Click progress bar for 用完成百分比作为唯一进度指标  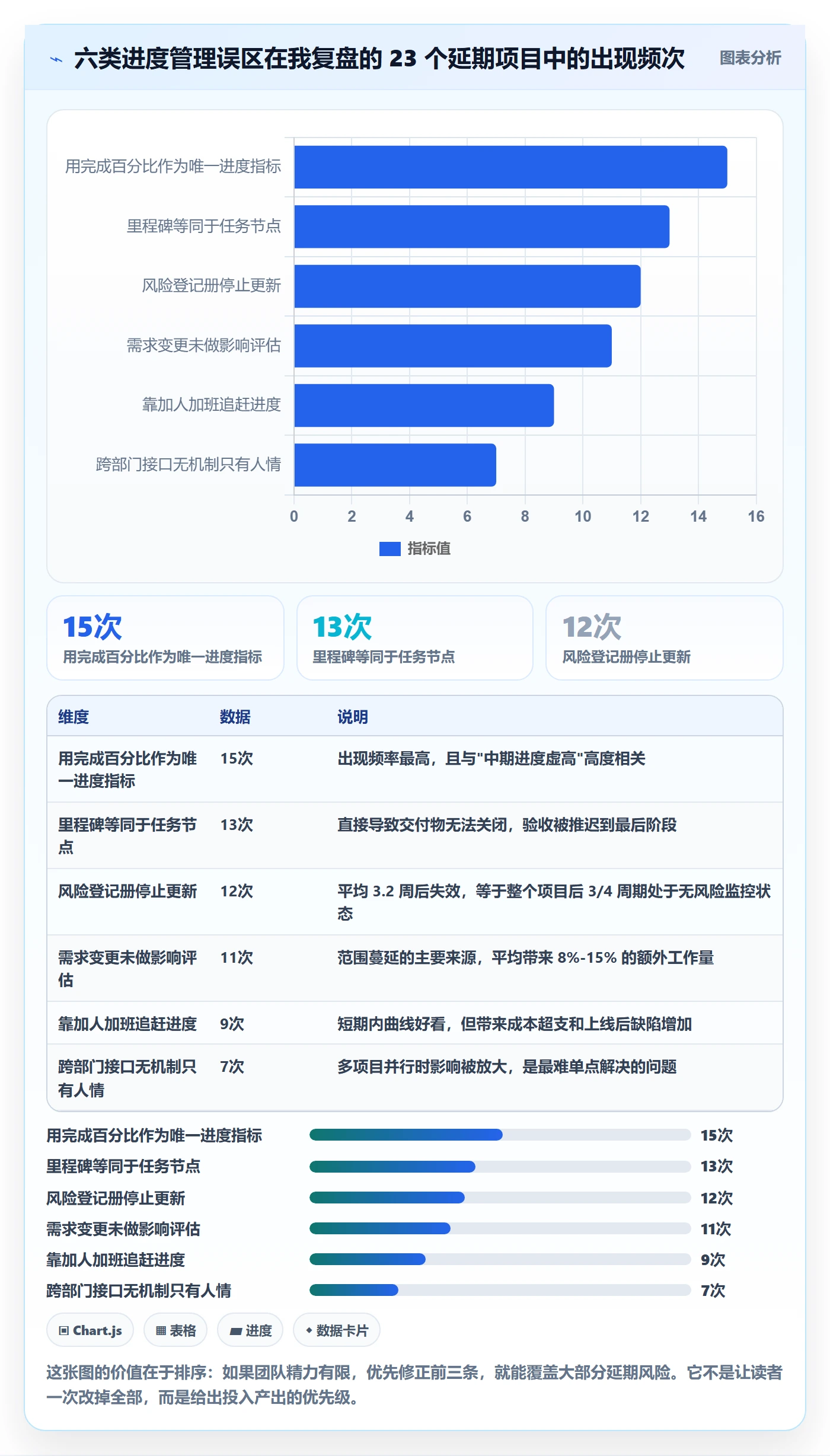[x=500, y=1135]
